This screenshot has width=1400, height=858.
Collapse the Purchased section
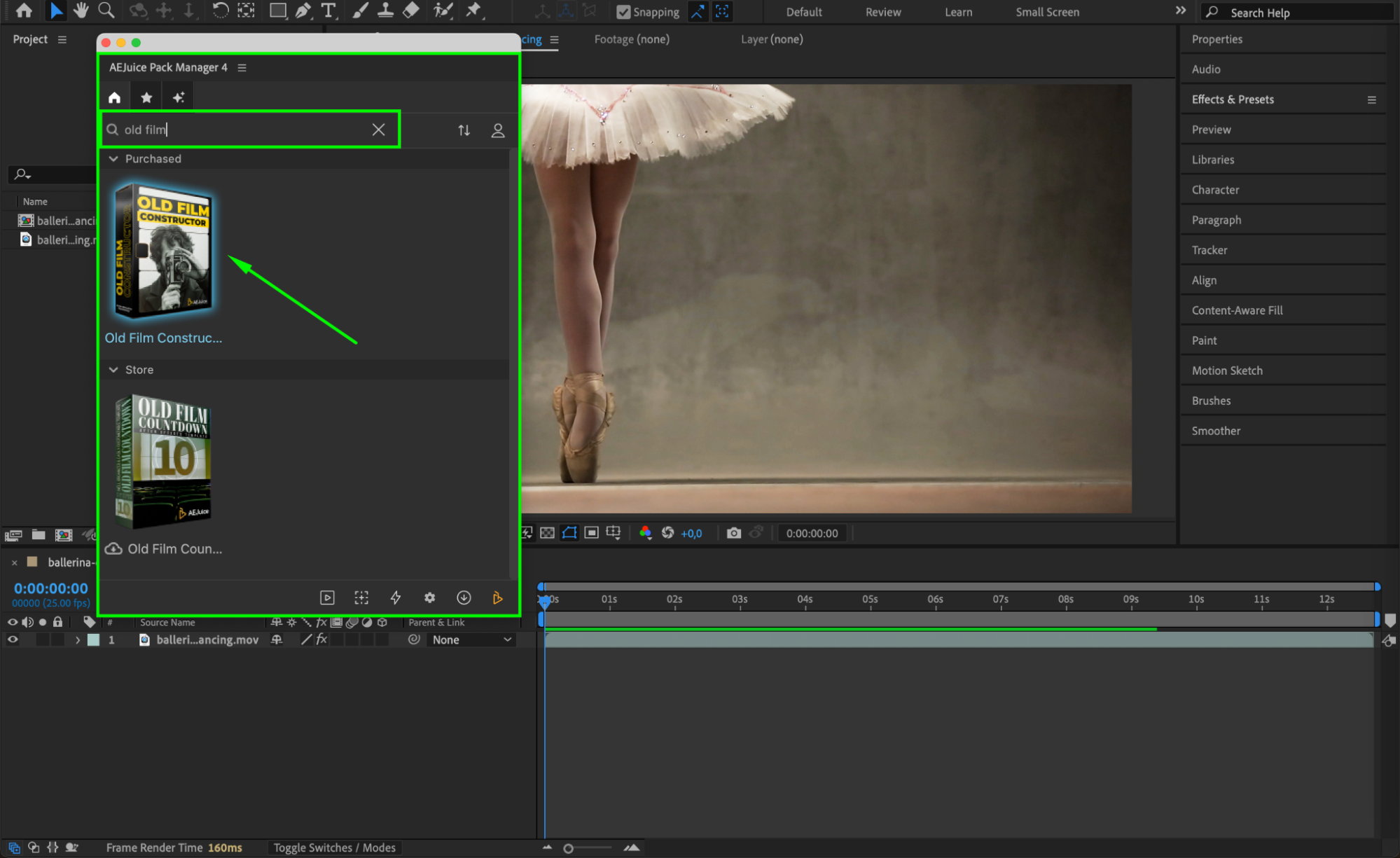click(x=113, y=159)
